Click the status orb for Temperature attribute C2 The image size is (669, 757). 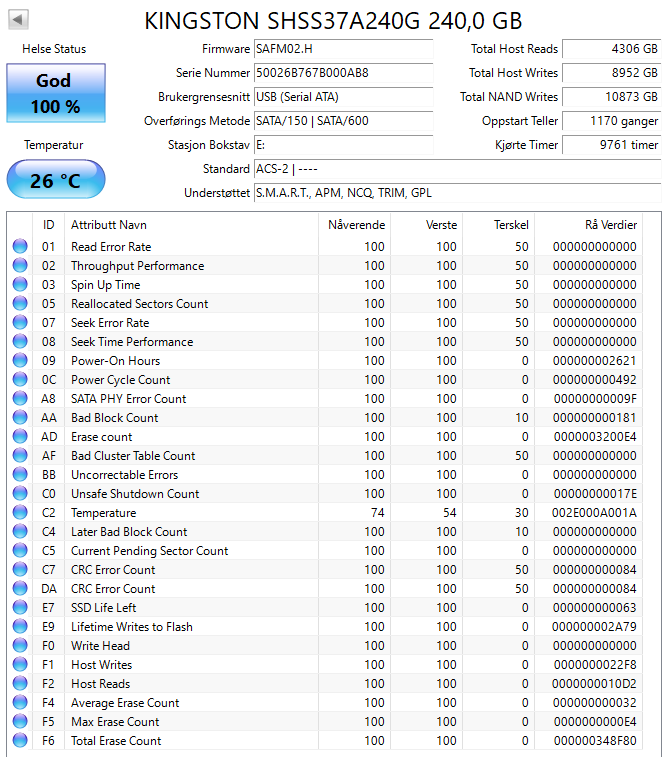(x=20, y=512)
